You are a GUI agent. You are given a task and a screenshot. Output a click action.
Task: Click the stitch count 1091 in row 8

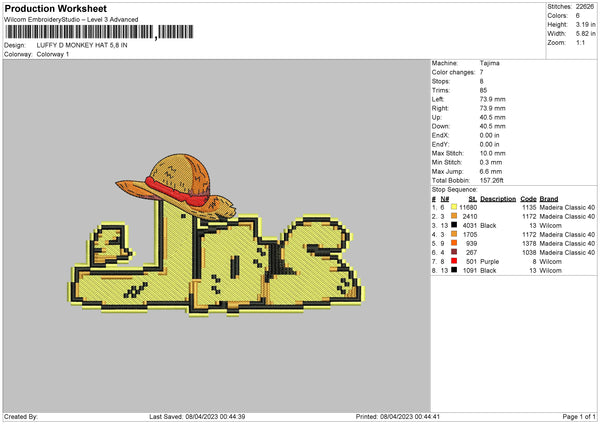pos(470,271)
